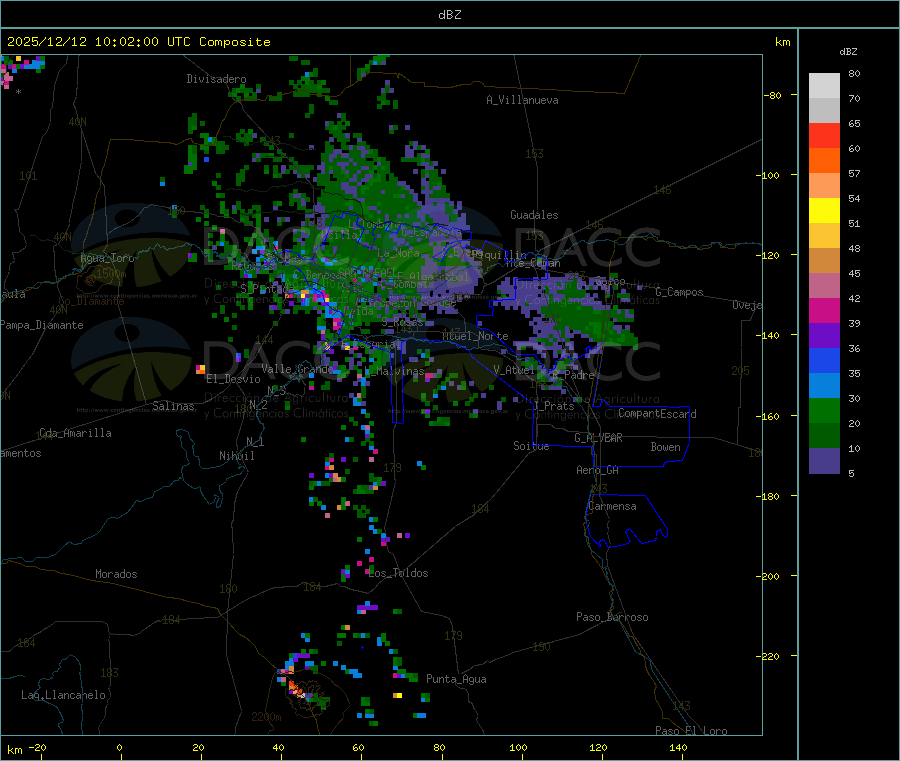Click the -220 km axis tick label
Image resolution: width=900 pixels, height=761 pixels.
pyautogui.click(x=768, y=657)
